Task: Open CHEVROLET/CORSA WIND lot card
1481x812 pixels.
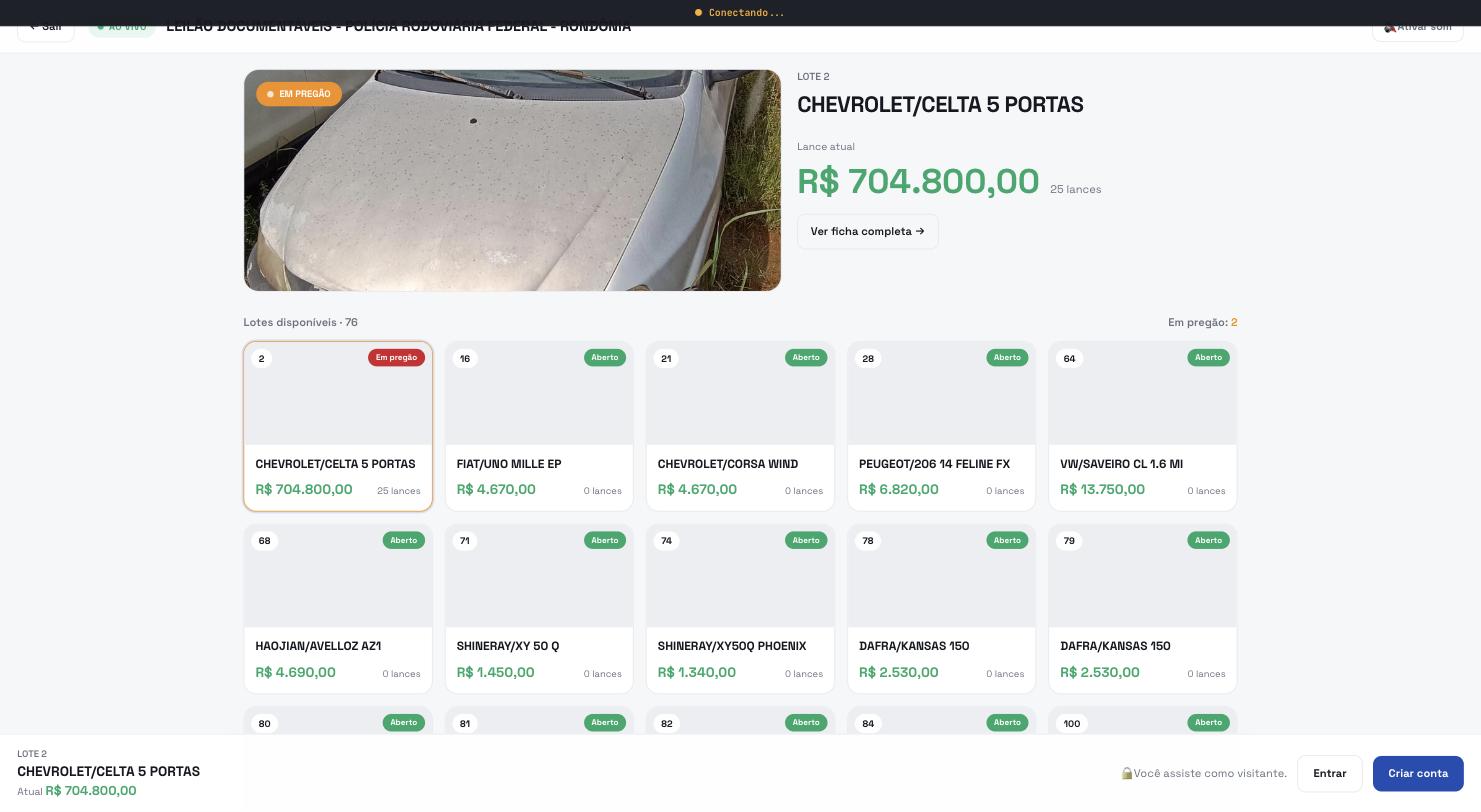Action: pyautogui.click(x=740, y=426)
